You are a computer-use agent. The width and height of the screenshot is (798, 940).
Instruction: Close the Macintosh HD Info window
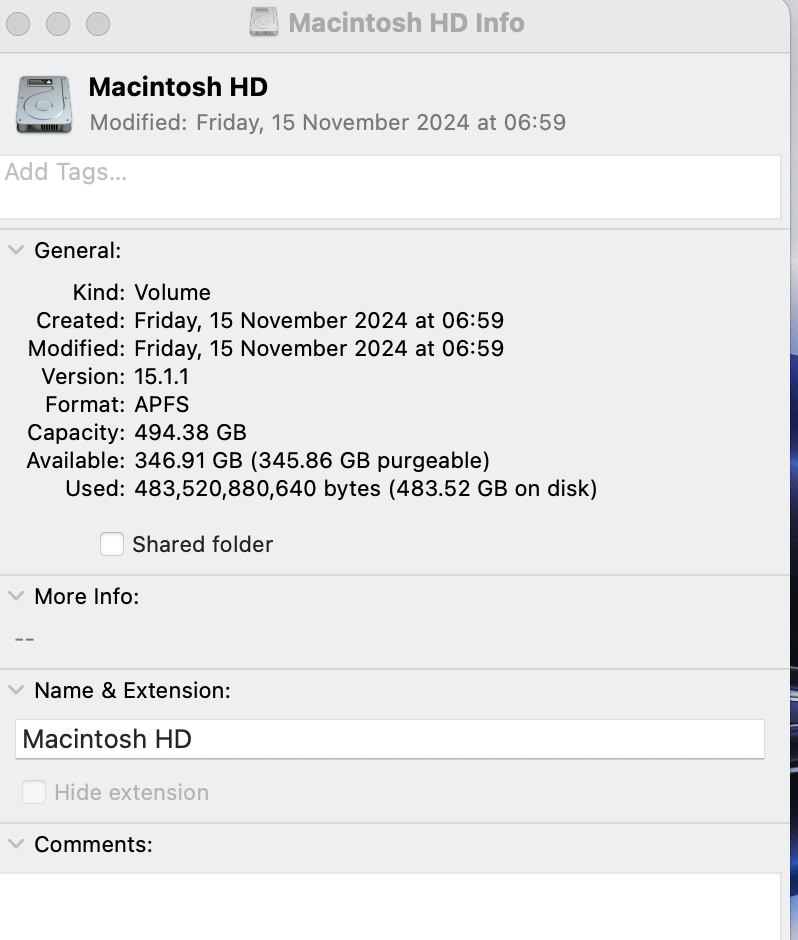pos(18,24)
